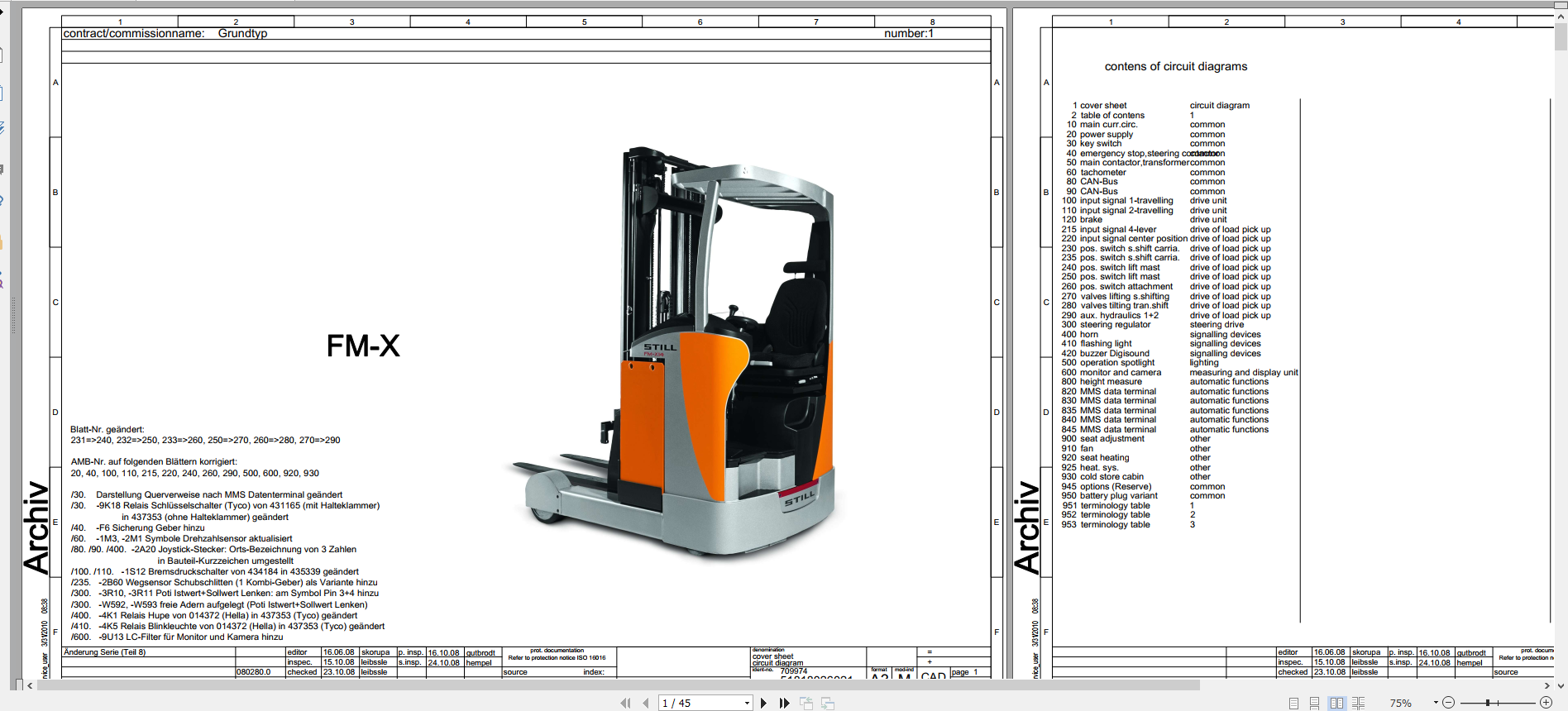Click the '910 fan' contents row
The height and width of the screenshot is (711, 1568).
(x=1136, y=449)
